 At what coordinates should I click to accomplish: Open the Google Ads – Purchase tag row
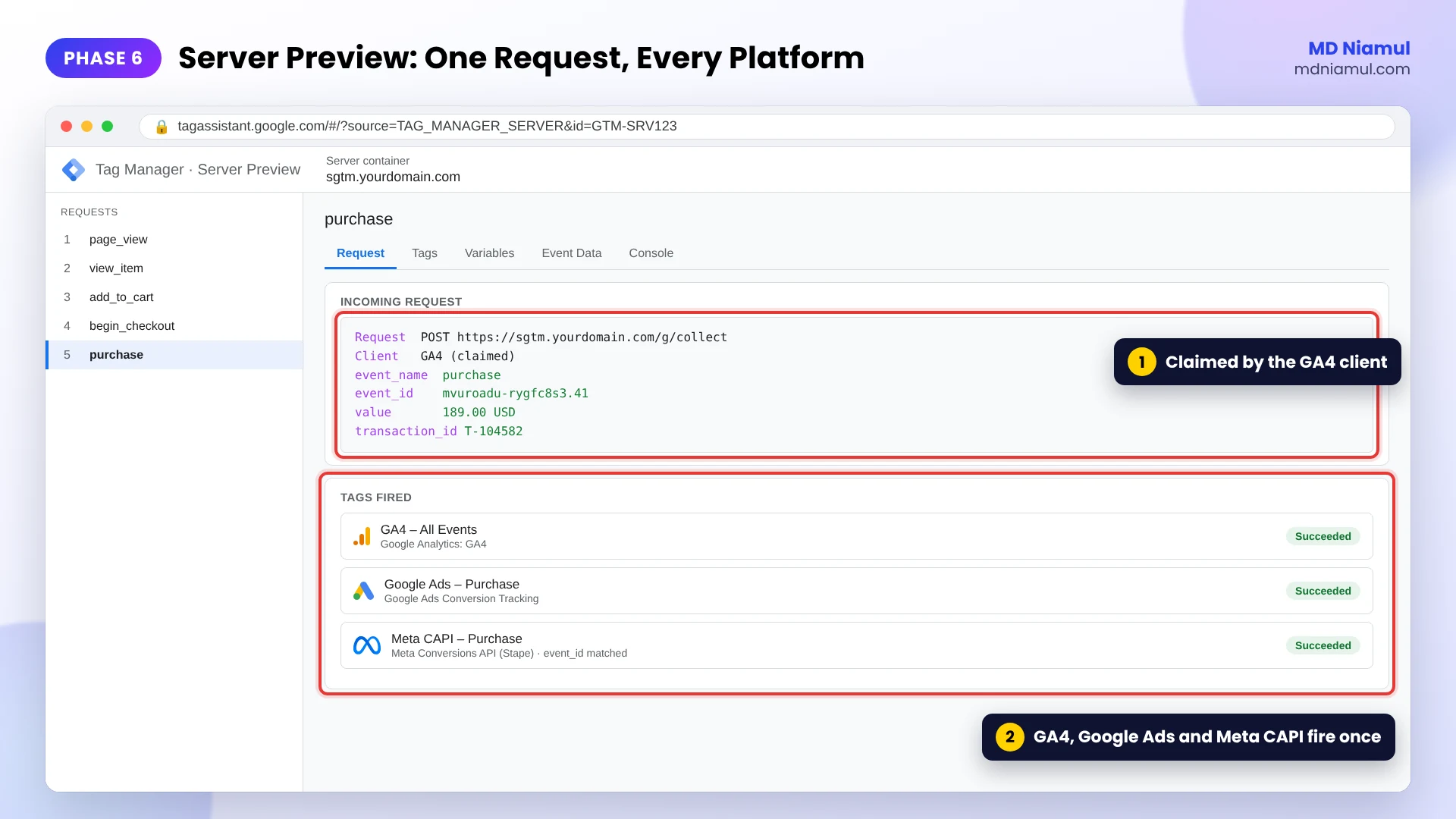856,591
